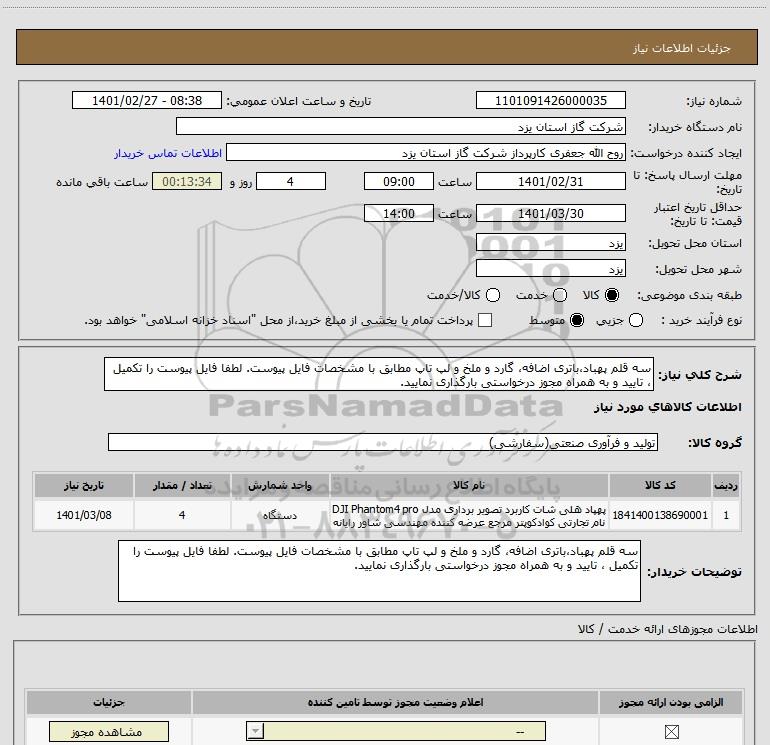Click the goods group field تولید و فرآوری صنعتی
This screenshot has height=745, width=770.
tap(383, 442)
